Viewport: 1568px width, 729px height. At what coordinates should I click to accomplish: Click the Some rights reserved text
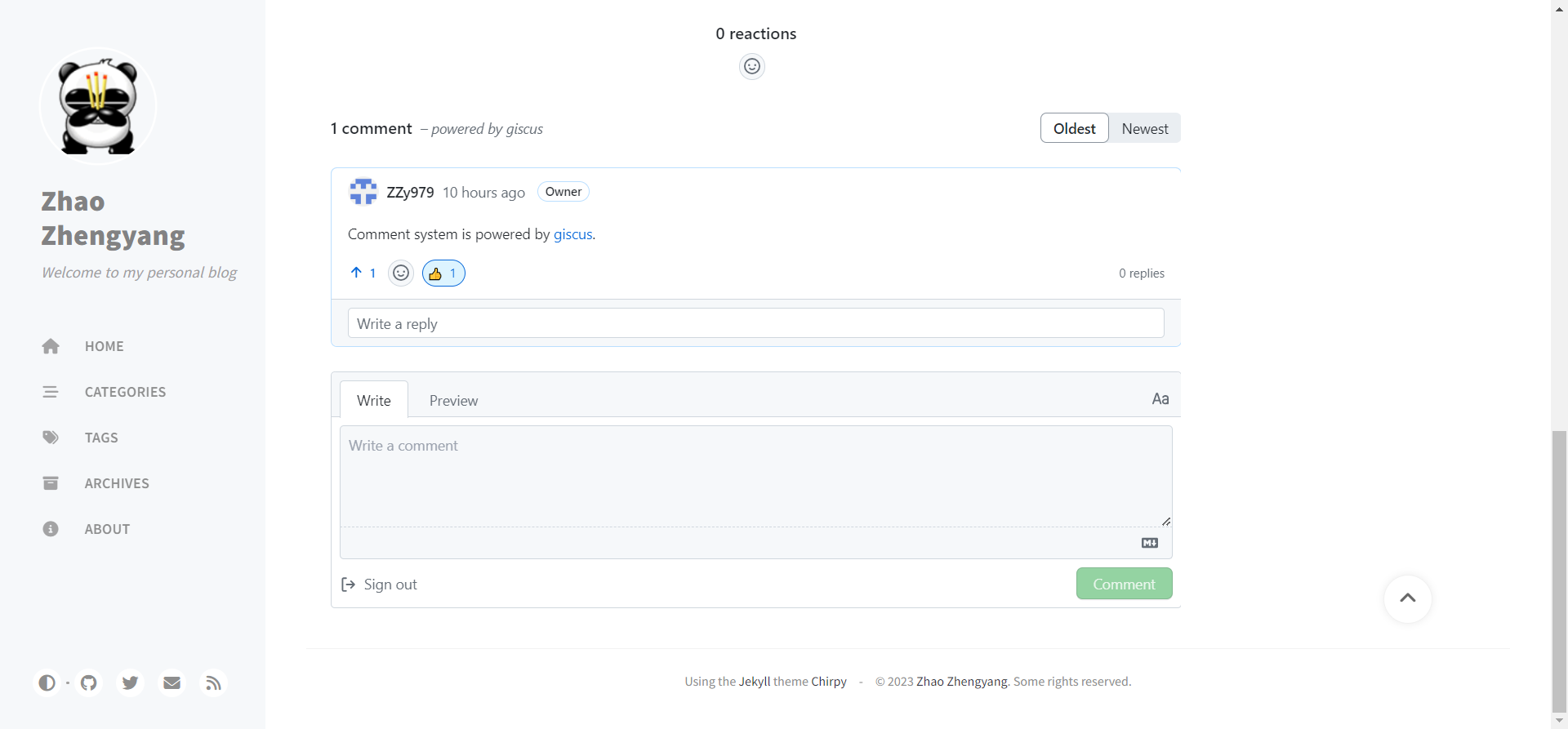(x=1072, y=682)
